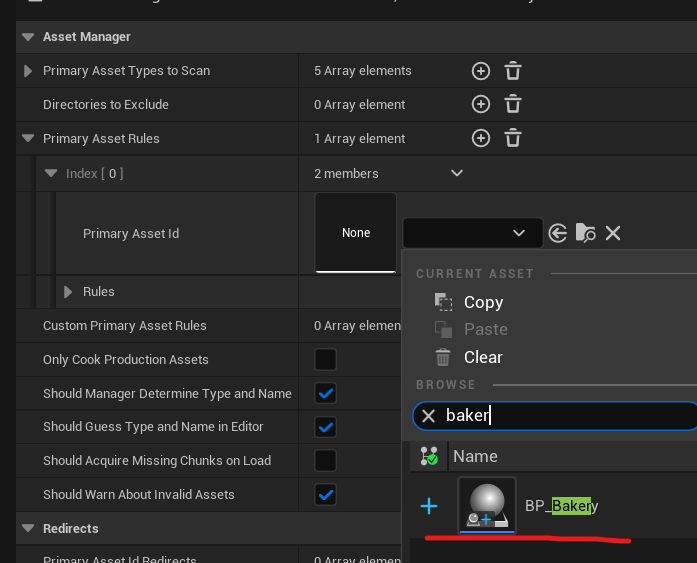This screenshot has height=563, width=697.
Task: Enable Only Cook Production Assets checkbox
Action: (325, 359)
